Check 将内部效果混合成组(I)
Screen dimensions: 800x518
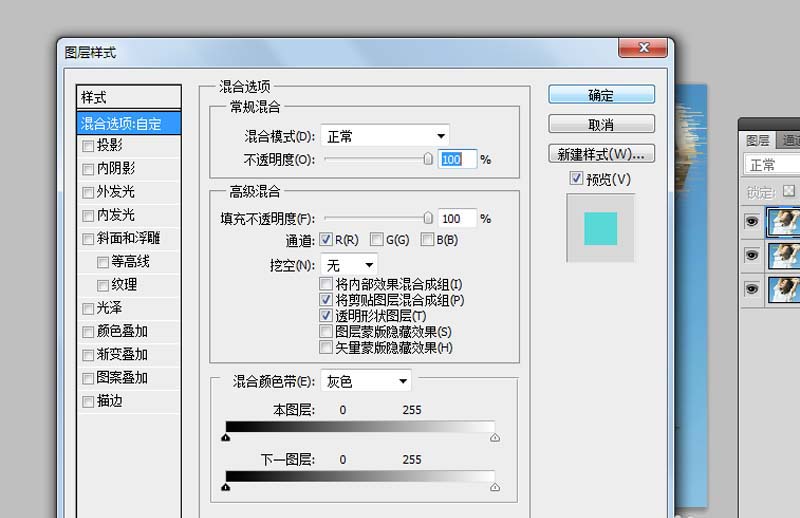click(x=326, y=284)
